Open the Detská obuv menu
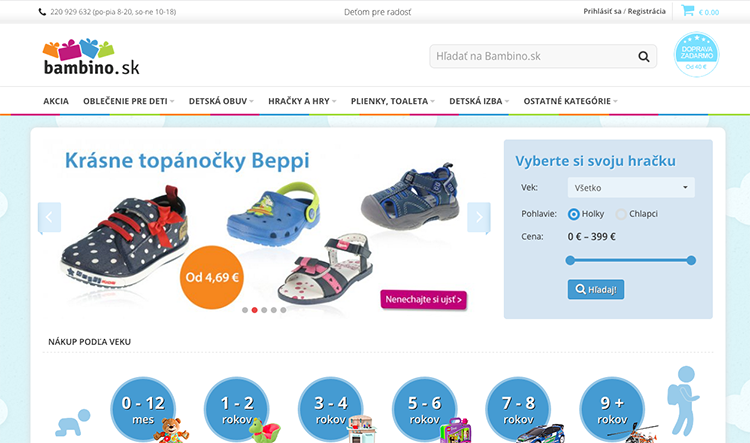Screen dimensions: 750x443 (x=221, y=101)
